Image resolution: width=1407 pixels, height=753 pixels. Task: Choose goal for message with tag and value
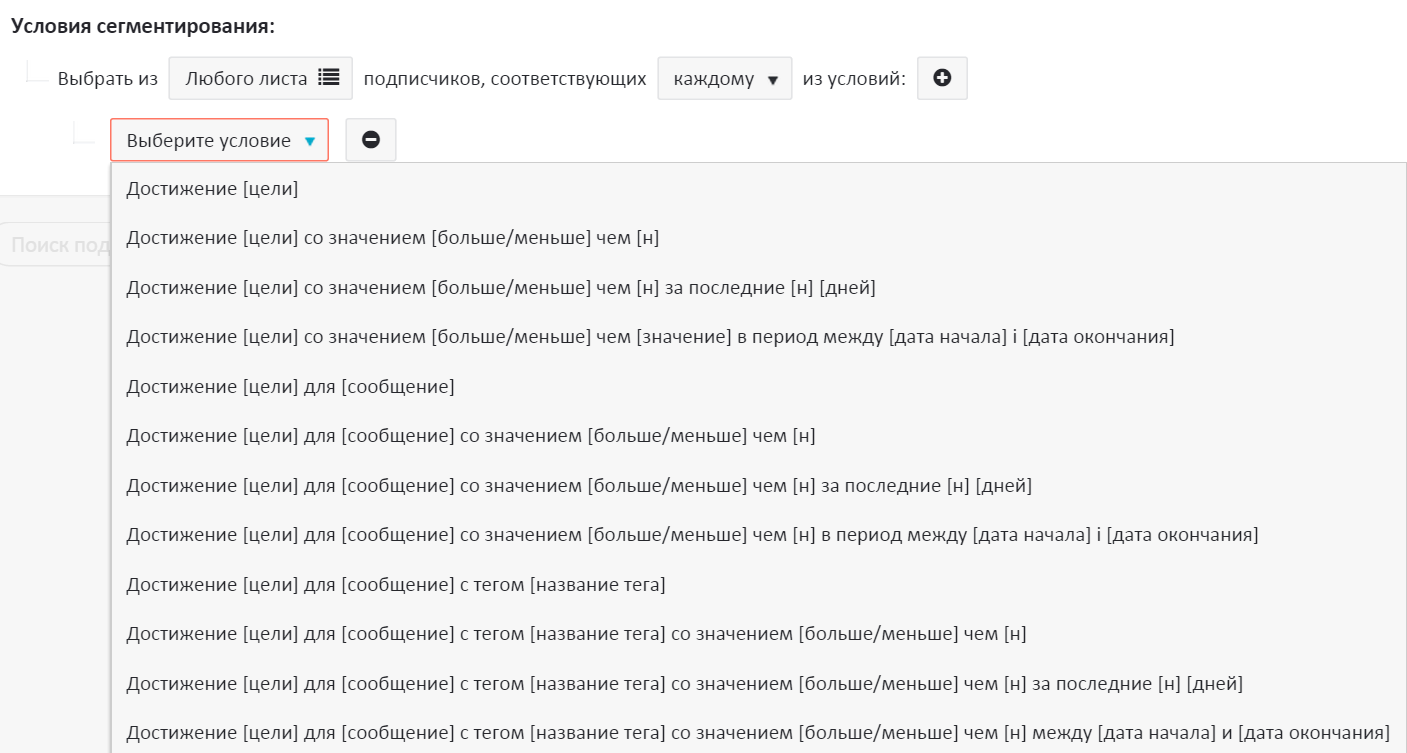click(576, 634)
